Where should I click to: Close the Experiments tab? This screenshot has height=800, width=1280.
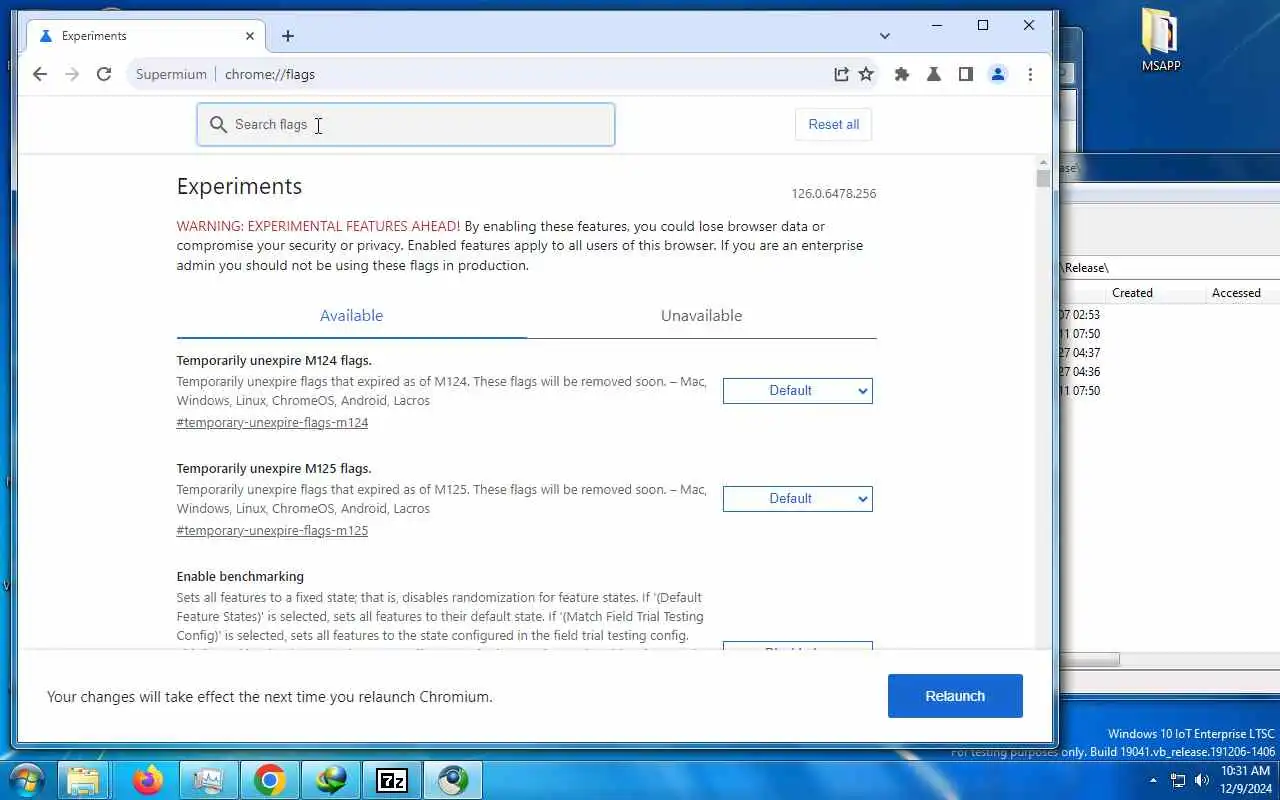coord(250,36)
